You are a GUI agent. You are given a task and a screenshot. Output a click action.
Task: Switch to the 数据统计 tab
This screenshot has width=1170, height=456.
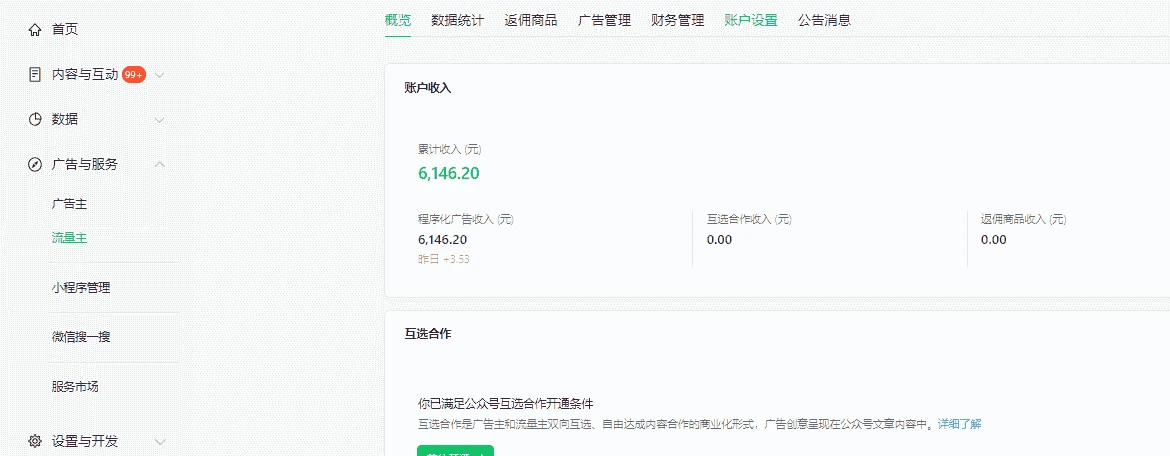[458, 20]
